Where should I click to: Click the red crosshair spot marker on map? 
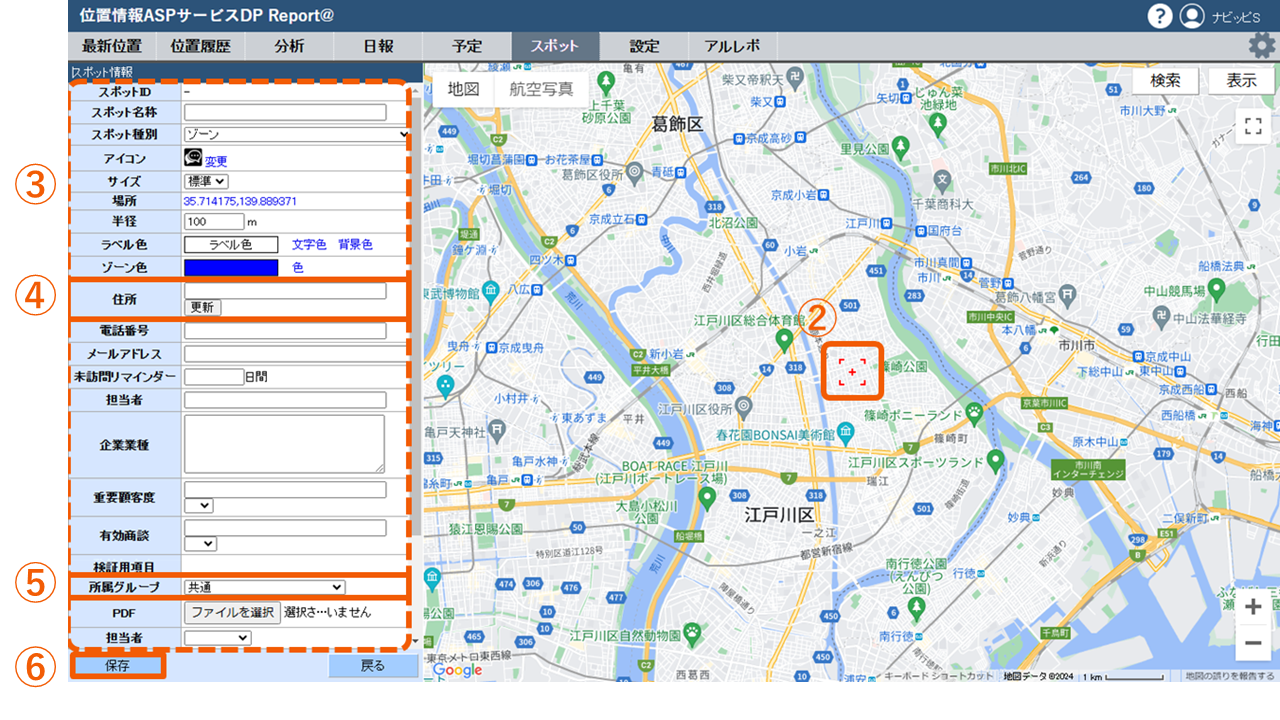tap(852, 372)
